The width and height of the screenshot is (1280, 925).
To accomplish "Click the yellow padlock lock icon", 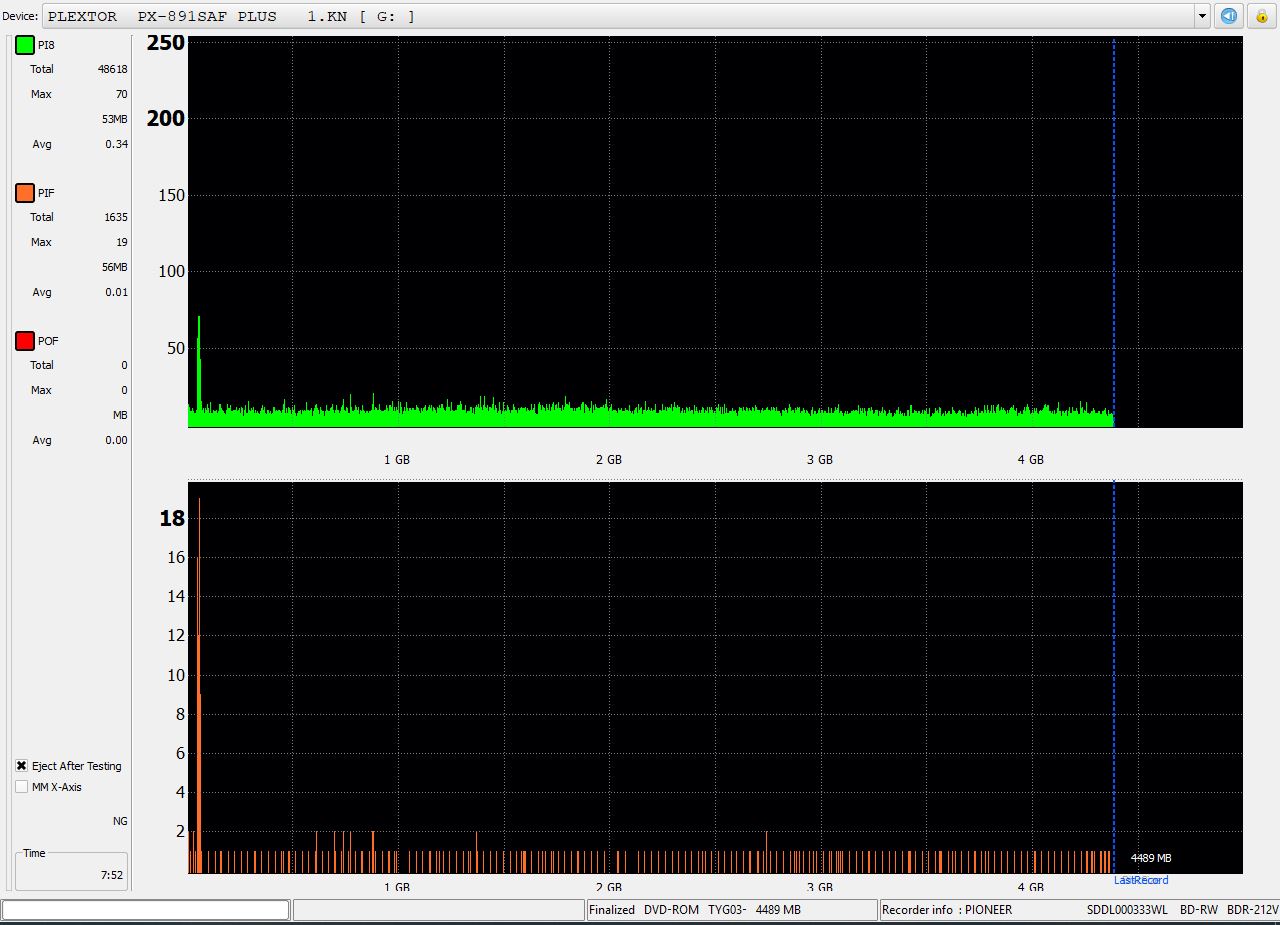I will pyautogui.click(x=1262, y=16).
